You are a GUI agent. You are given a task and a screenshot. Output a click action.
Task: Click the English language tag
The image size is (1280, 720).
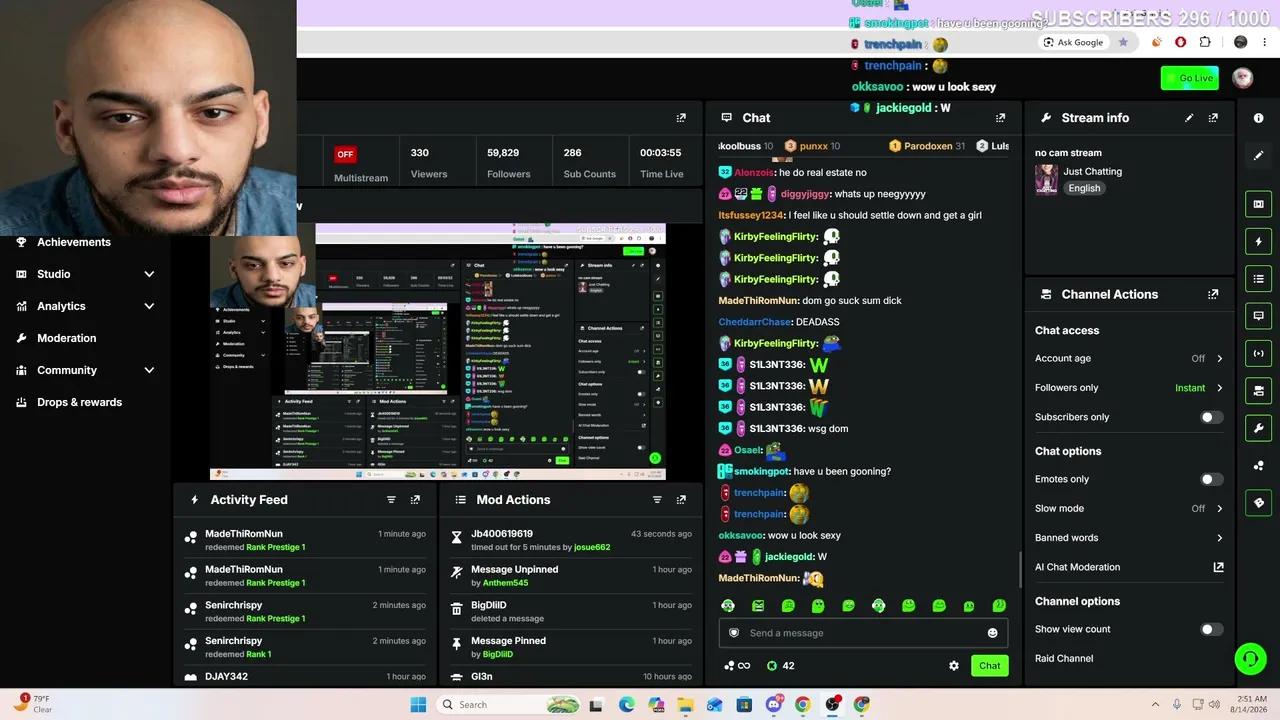[x=1084, y=188]
